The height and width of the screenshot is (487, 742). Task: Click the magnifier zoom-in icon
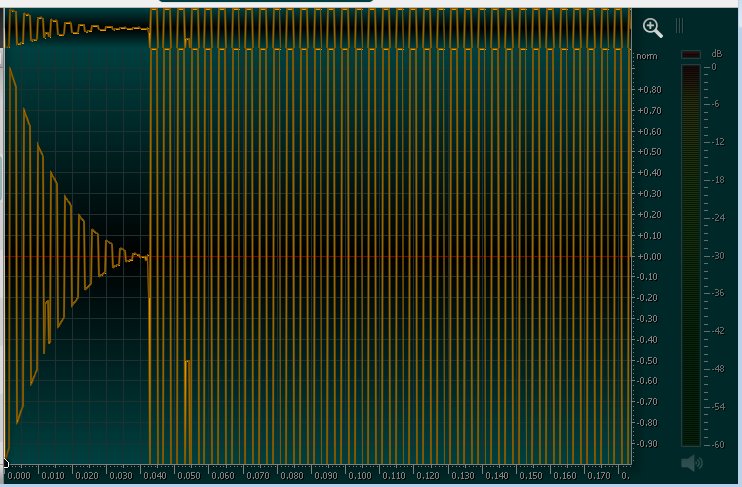[652, 28]
